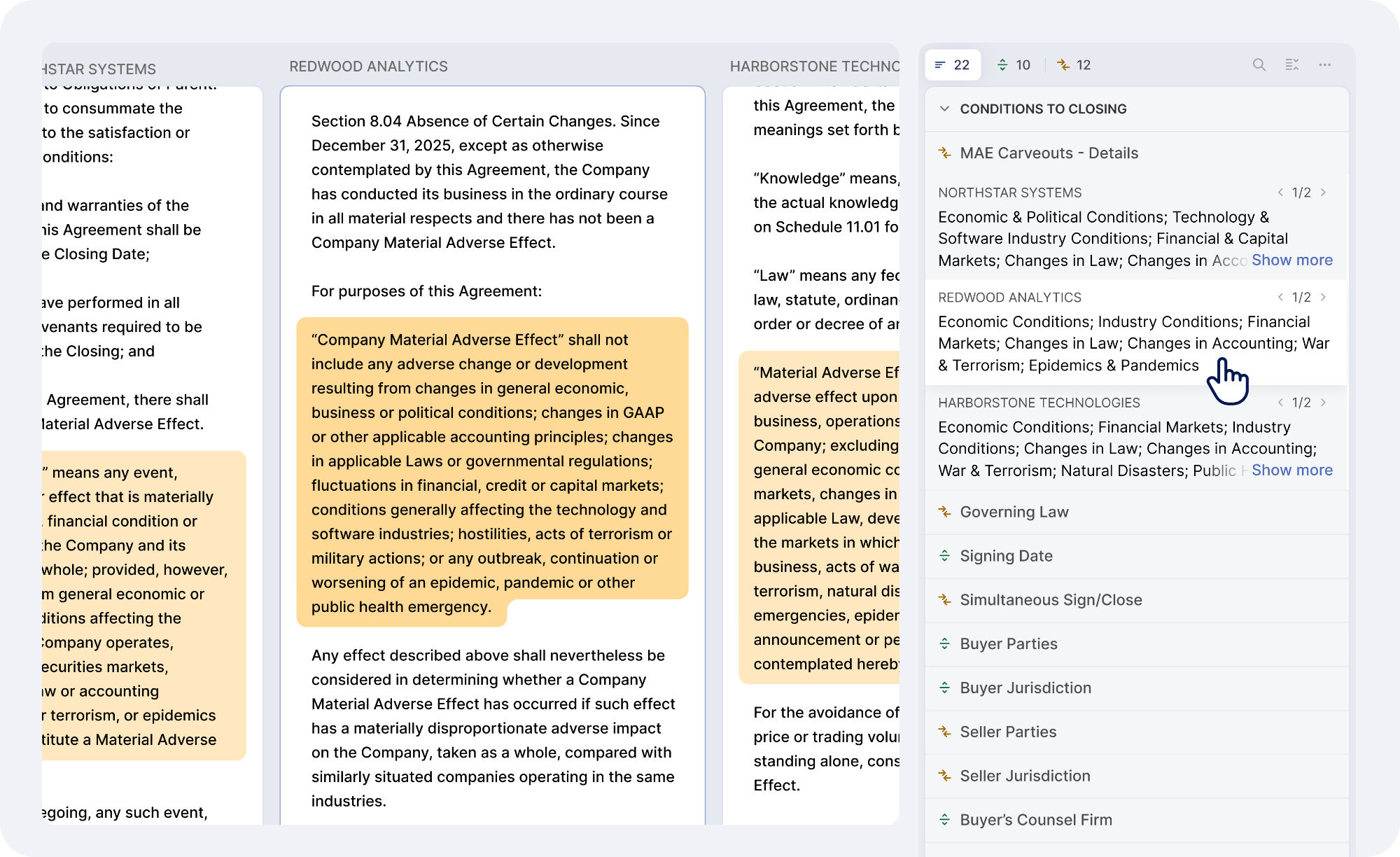Screen dimensions: 1400x857
Task: Select the Harborstone Technologies document heading
Action: point(814,67)
